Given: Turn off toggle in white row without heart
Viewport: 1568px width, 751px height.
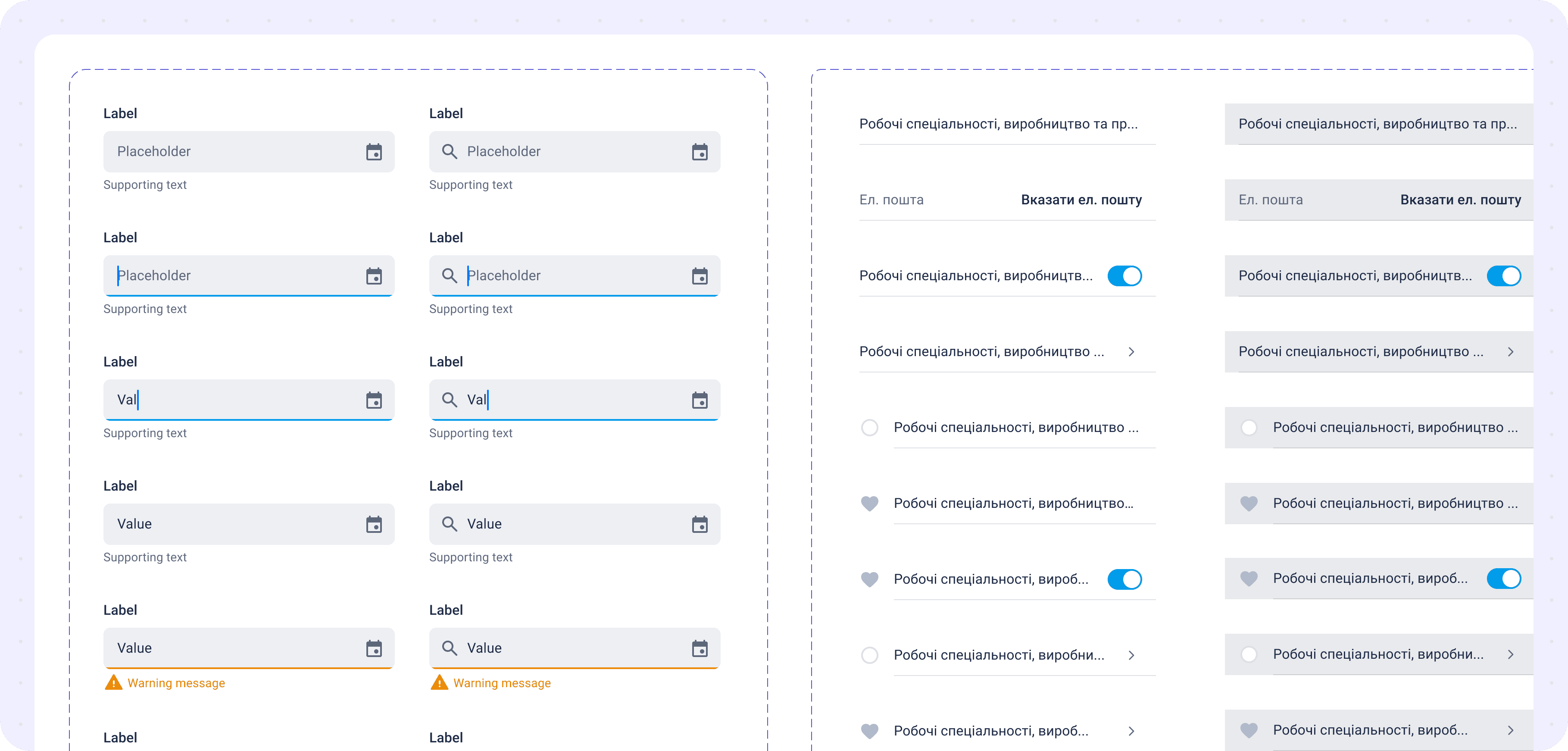Looking at the screenshot, I should 1124,276.
